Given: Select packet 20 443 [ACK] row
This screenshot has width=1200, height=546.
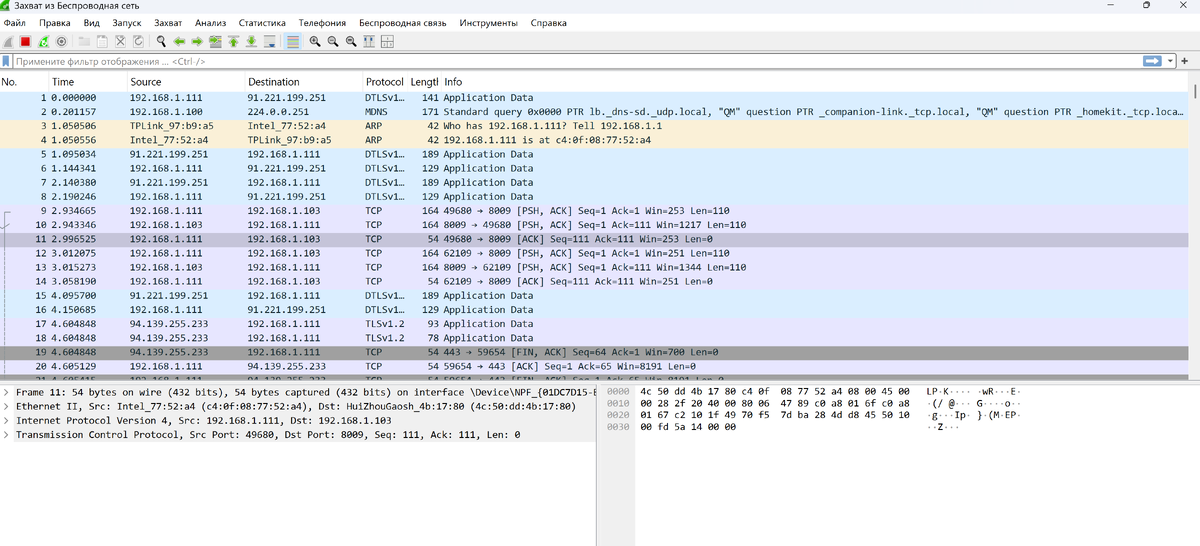Looking at the screenshot, I should tap(596, 366).
